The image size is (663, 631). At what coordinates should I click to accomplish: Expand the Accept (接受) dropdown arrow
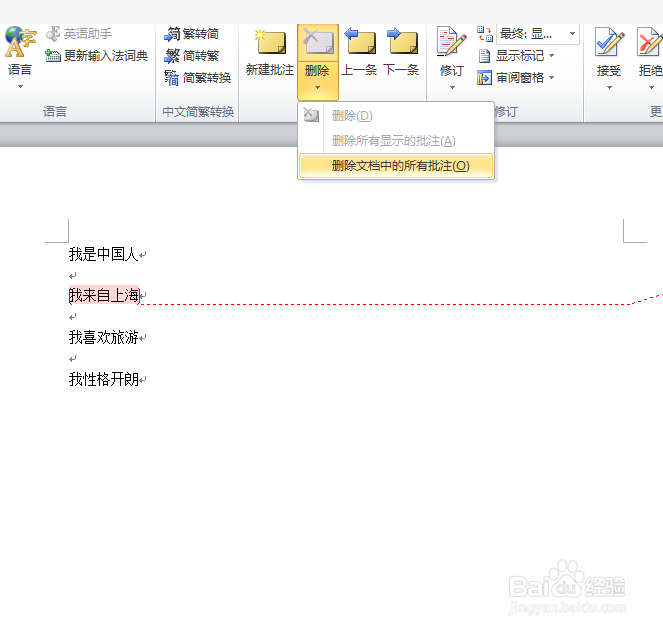point(609,88)
